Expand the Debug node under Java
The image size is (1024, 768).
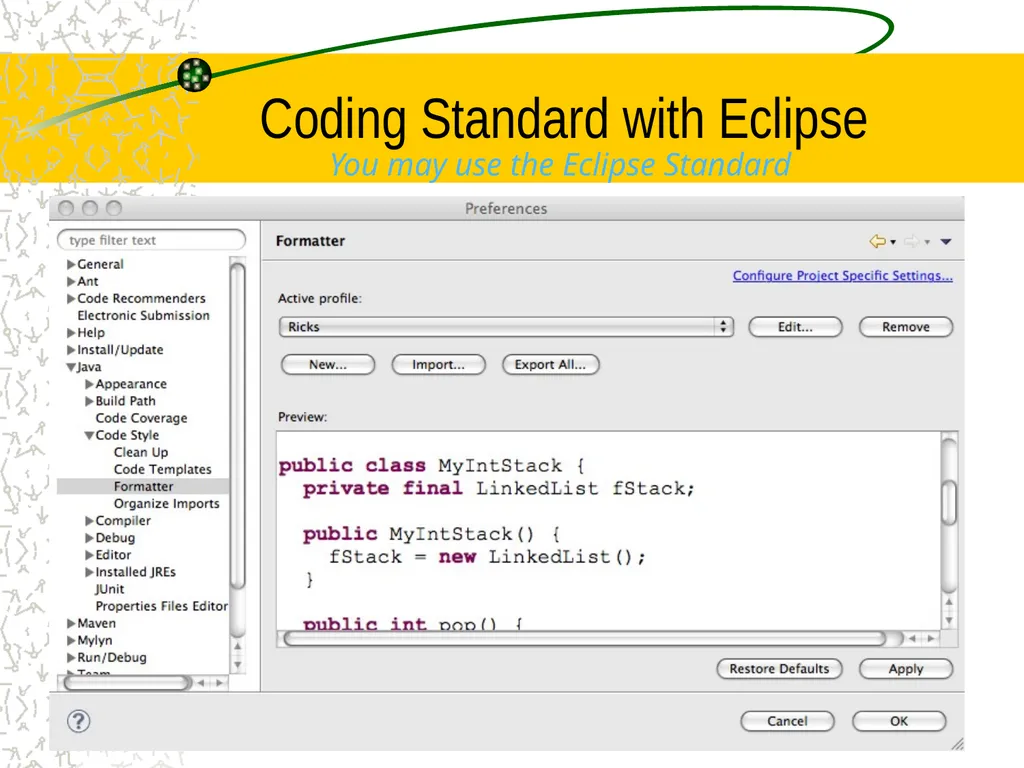(x=89, y=538)
